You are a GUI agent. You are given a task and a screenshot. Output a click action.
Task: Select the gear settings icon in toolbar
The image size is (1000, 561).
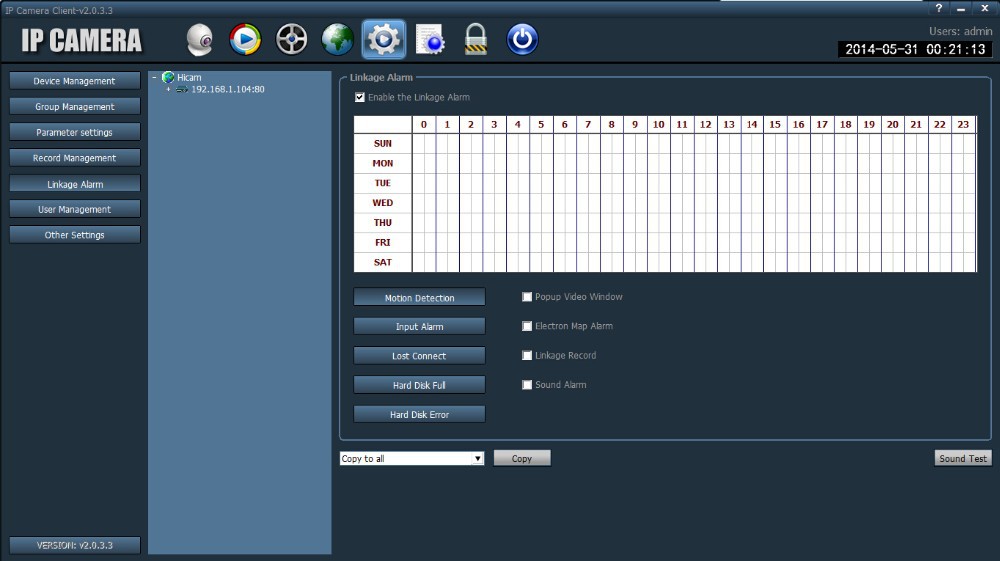tap(384, 39)
